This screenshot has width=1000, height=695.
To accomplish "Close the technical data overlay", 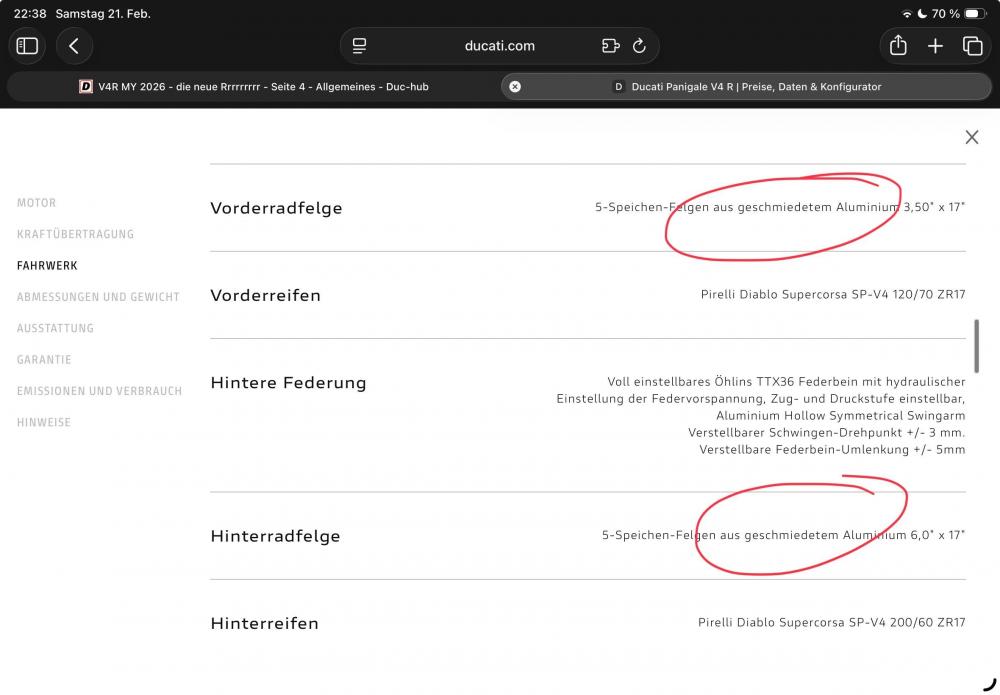I will click(971, 137).
